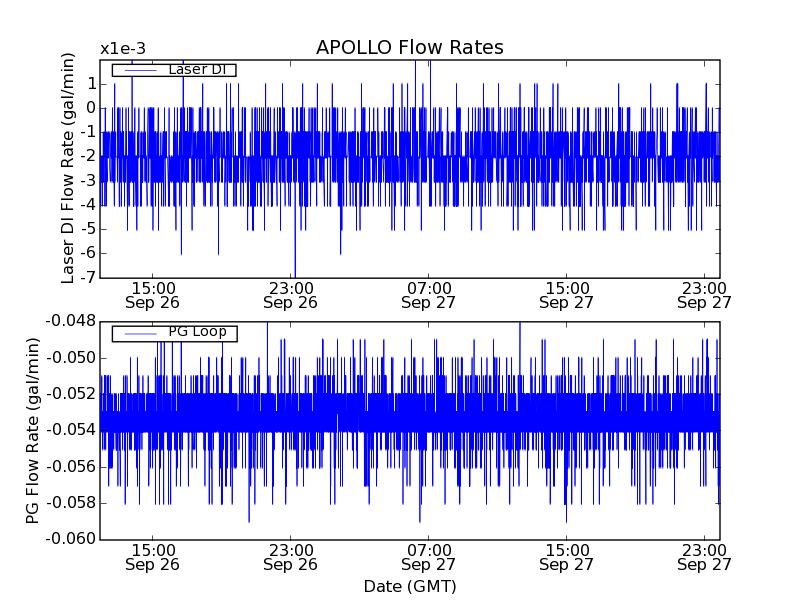Click the '-3' y-axis tick of Laser DI chart

(x=88, y=181)
